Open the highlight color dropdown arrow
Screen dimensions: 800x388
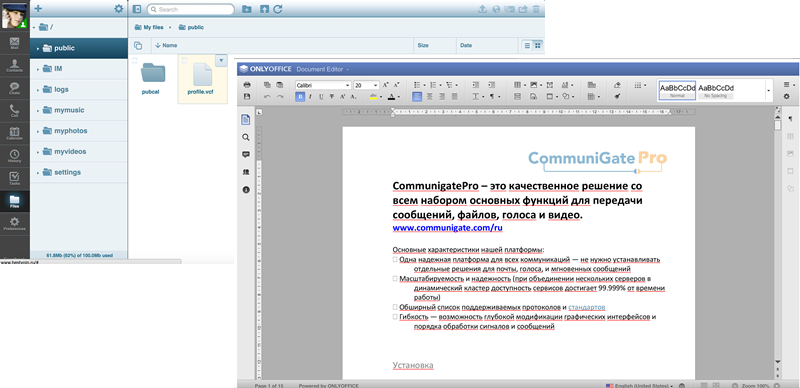click(381, 96)
